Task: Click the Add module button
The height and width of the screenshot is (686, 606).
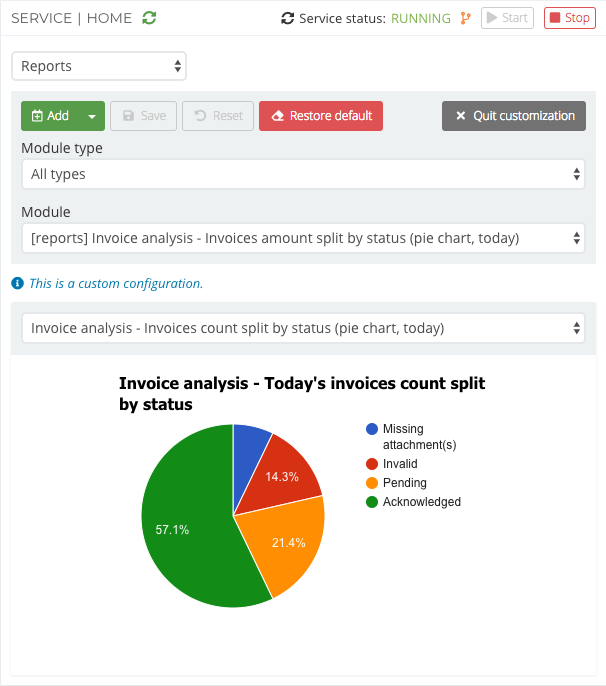Action: [x=51, y=116]
